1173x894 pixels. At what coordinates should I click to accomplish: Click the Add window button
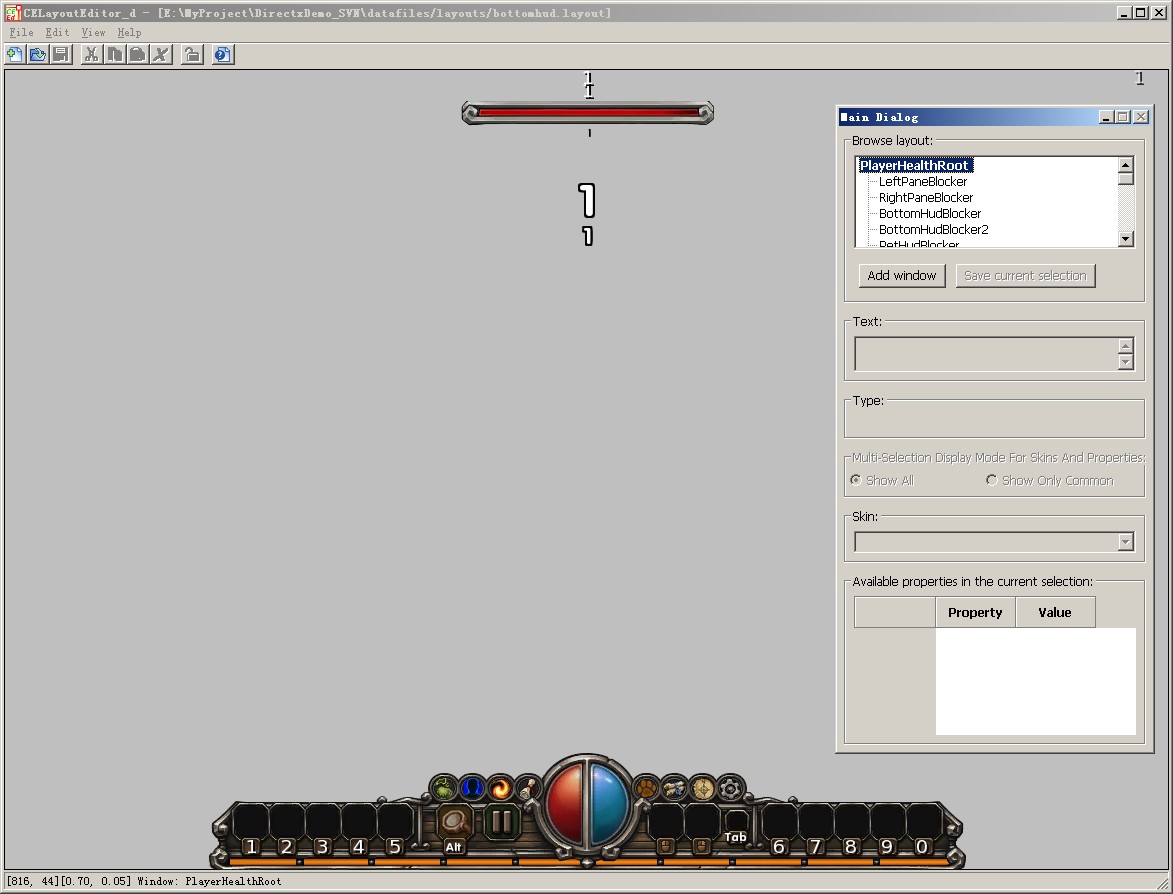pos(901,275)
